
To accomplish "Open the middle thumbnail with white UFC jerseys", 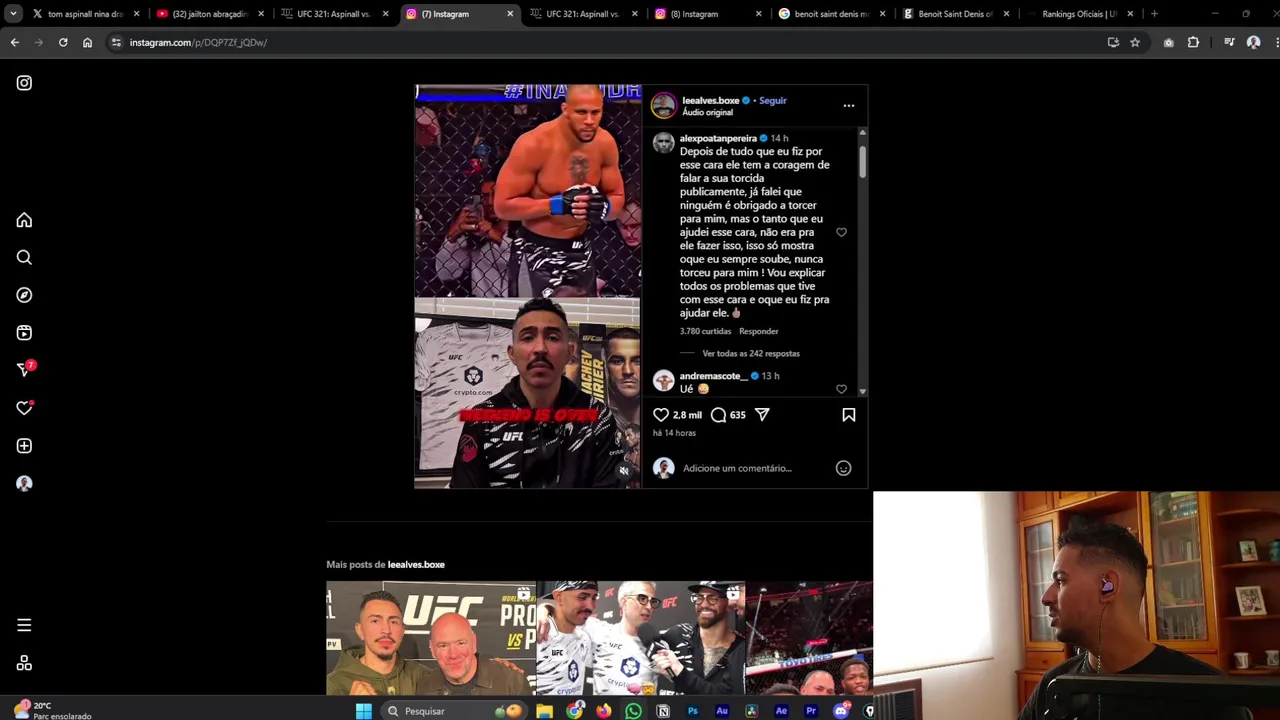I will [641, 638].
